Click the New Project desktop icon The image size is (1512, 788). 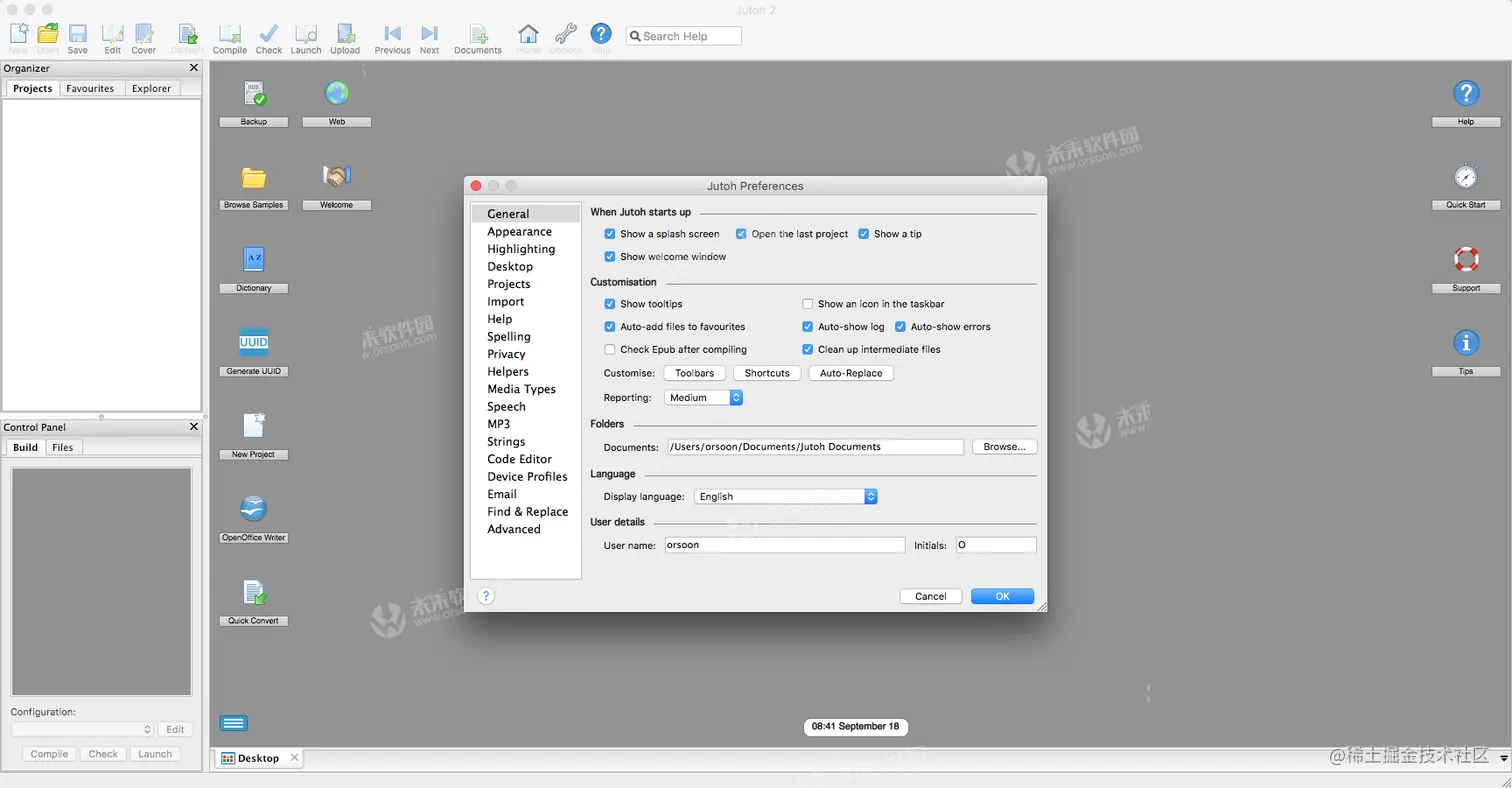coord(254,425)
